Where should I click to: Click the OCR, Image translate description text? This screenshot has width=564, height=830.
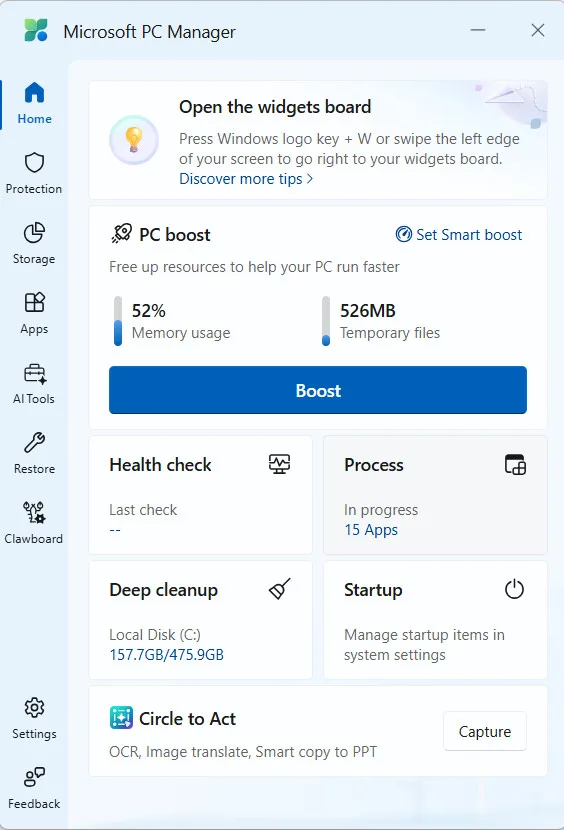click(x=243, y=752)
